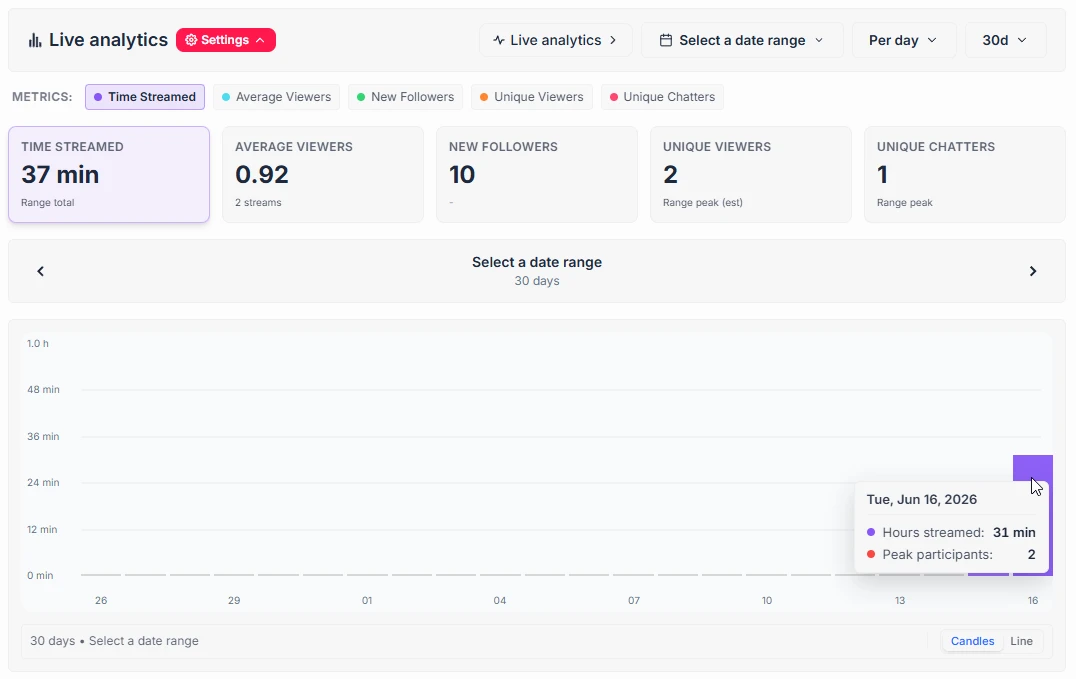Click the pulse icon in Live analytics button

click(x=499, y=40)
